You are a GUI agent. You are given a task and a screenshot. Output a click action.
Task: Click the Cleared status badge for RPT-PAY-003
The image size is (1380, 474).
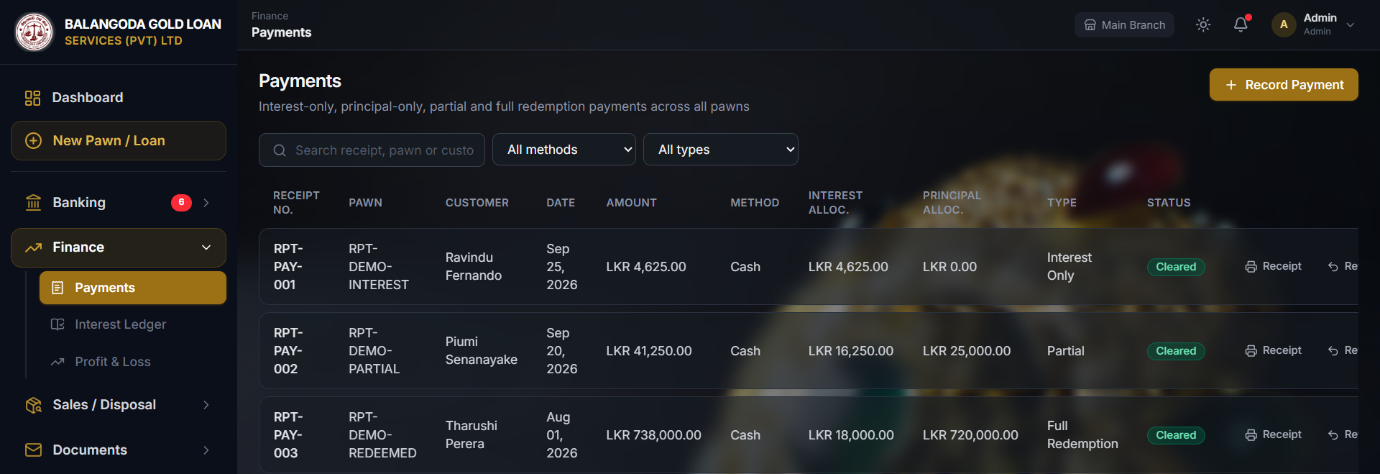point(1176,435)
